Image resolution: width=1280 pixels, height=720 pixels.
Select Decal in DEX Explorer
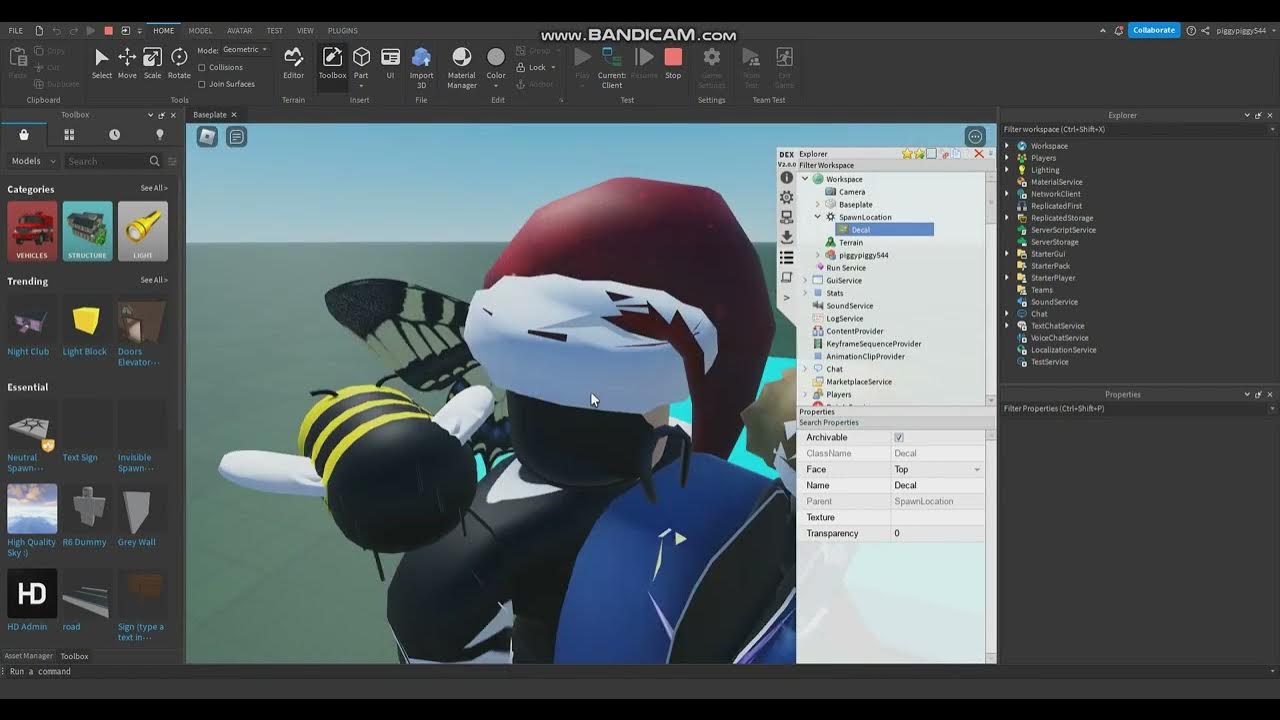point(885,230)
